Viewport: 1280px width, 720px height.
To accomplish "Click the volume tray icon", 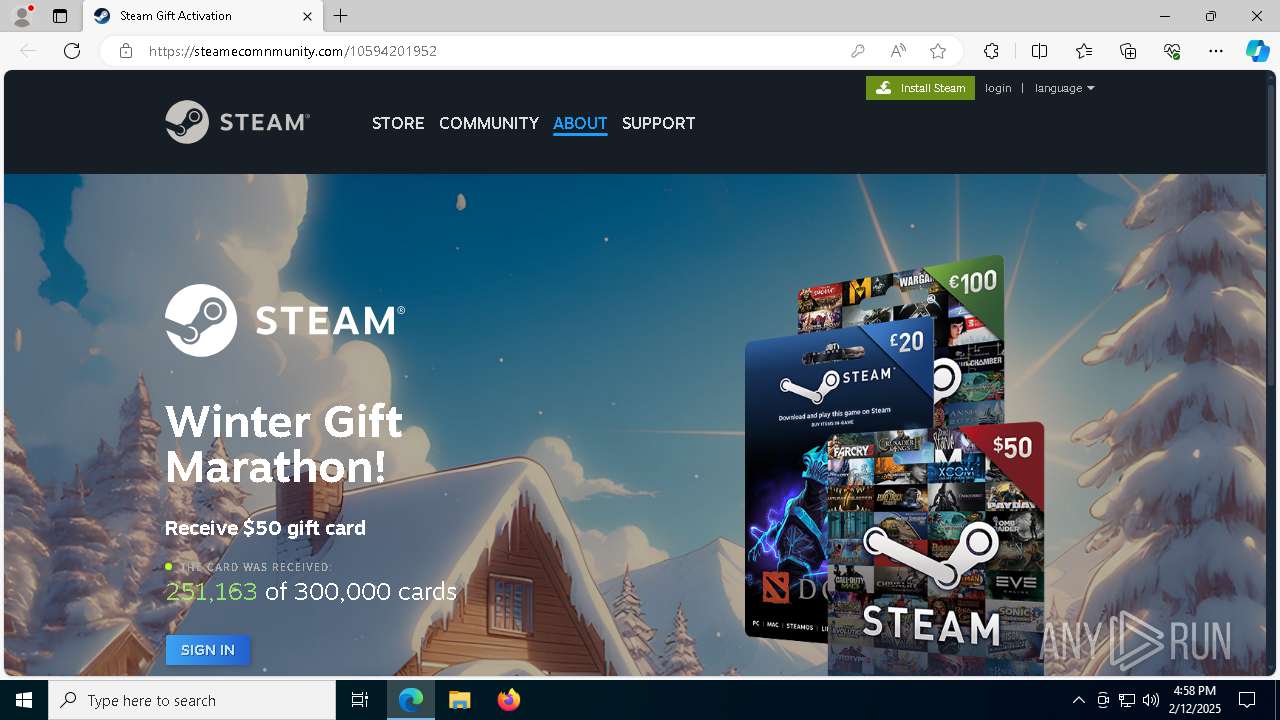I will pyautogui.click(x=1150, y=700).
